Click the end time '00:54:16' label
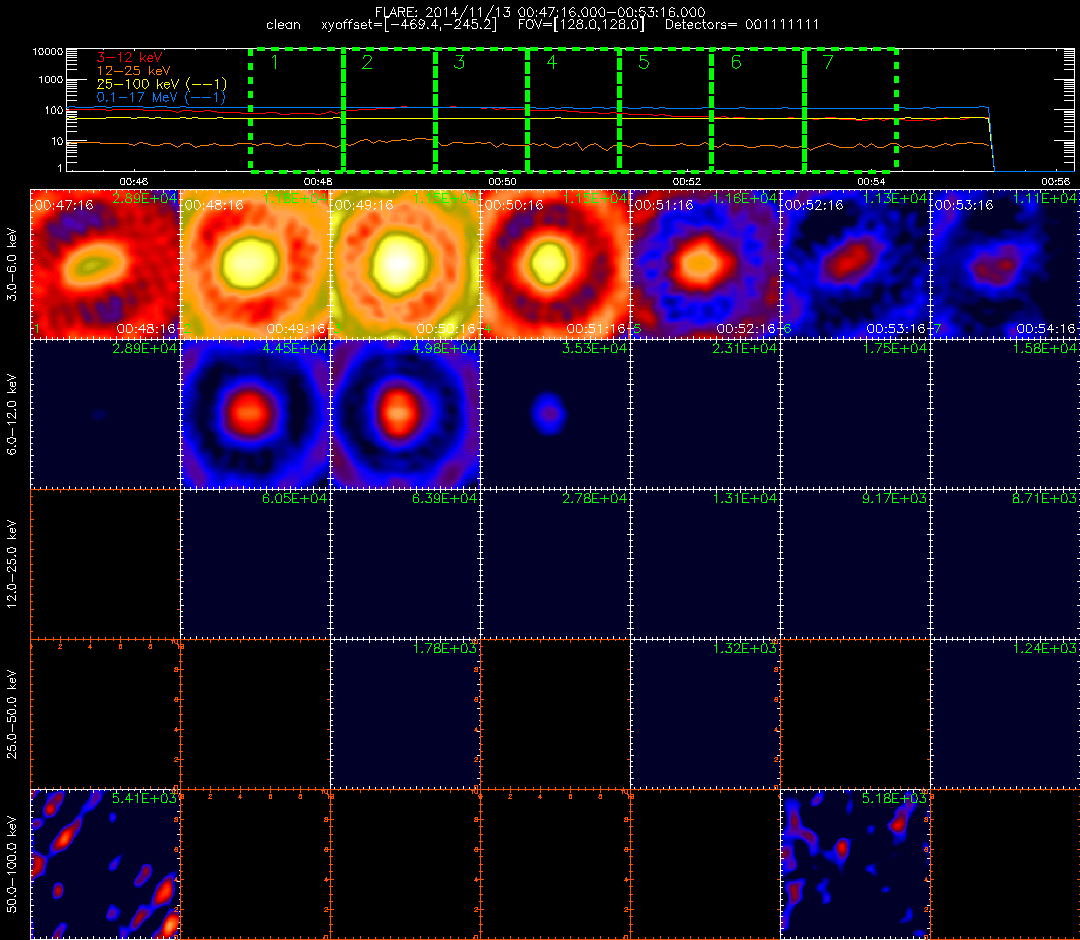This screenshot has height=940, width=1080. click(x=1045, y=328)
